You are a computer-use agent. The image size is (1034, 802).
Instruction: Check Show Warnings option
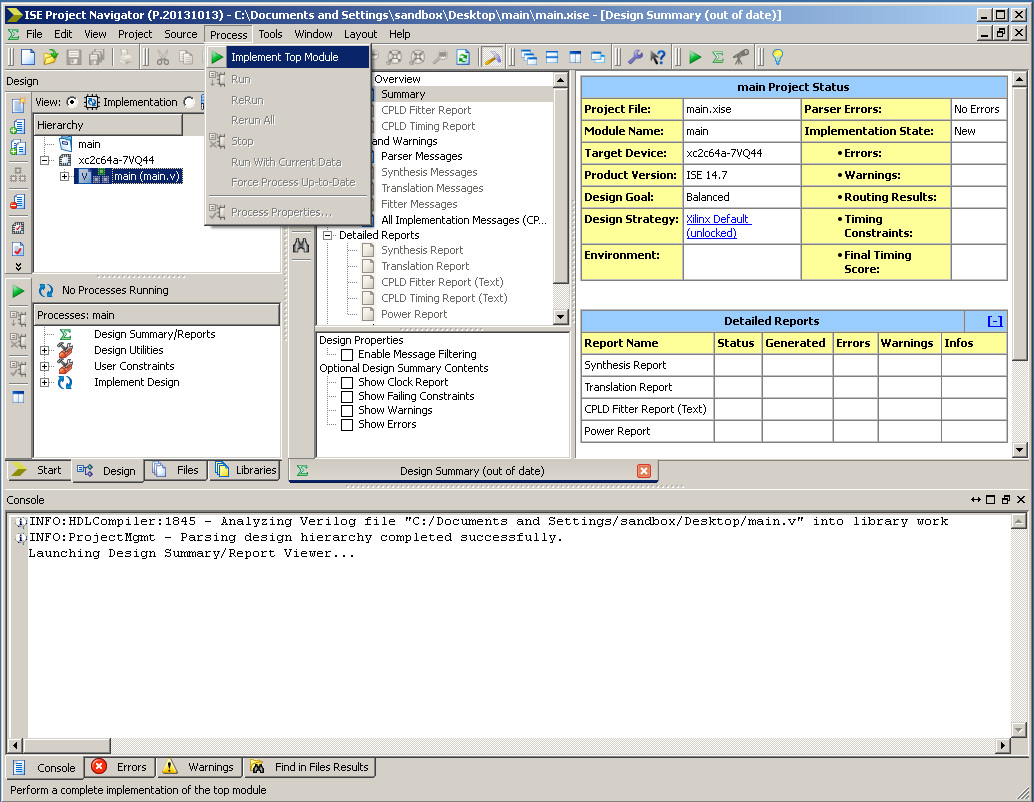click(347, 410)
